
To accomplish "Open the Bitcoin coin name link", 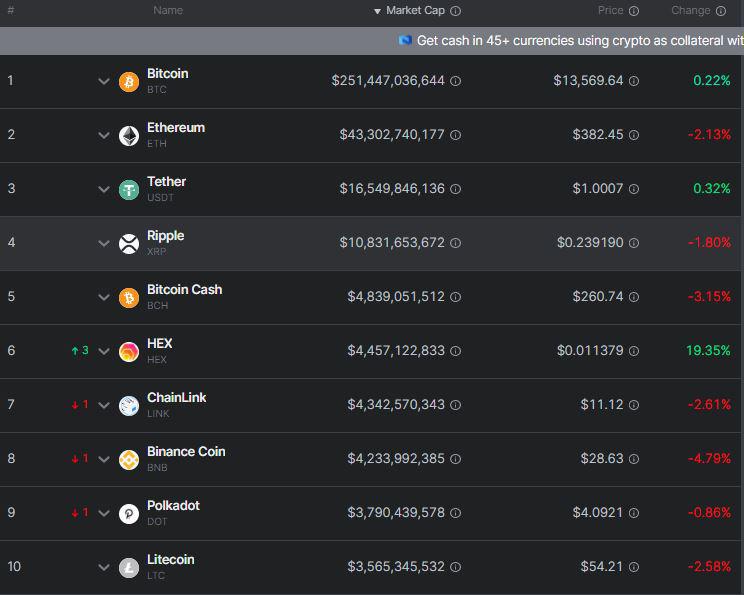I will coord(167,74).
